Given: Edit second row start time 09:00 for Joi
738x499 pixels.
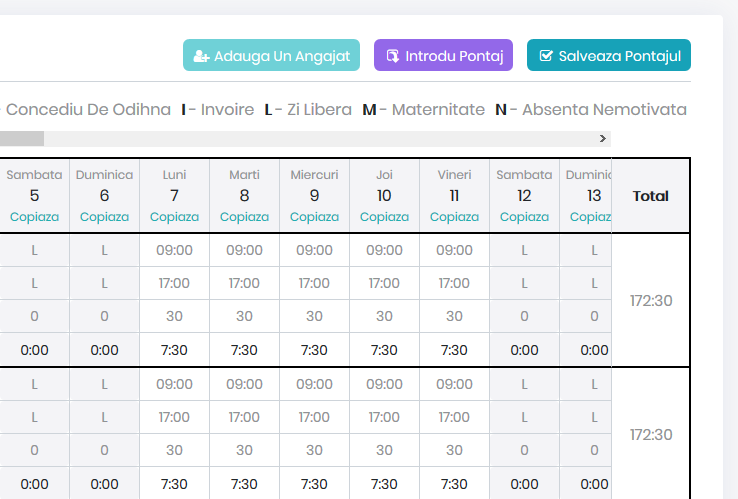Looking at the screenshot, I should click(x=384, y=384).
